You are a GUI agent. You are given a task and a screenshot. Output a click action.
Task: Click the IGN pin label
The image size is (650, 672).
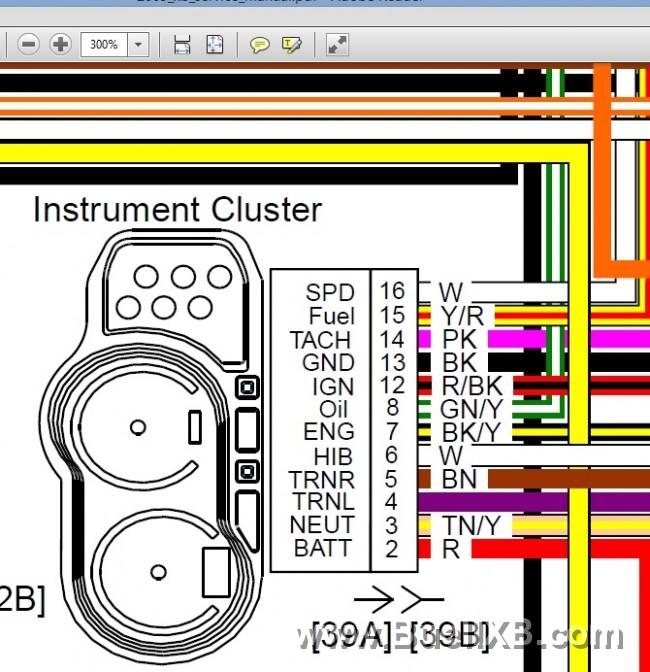333,387
